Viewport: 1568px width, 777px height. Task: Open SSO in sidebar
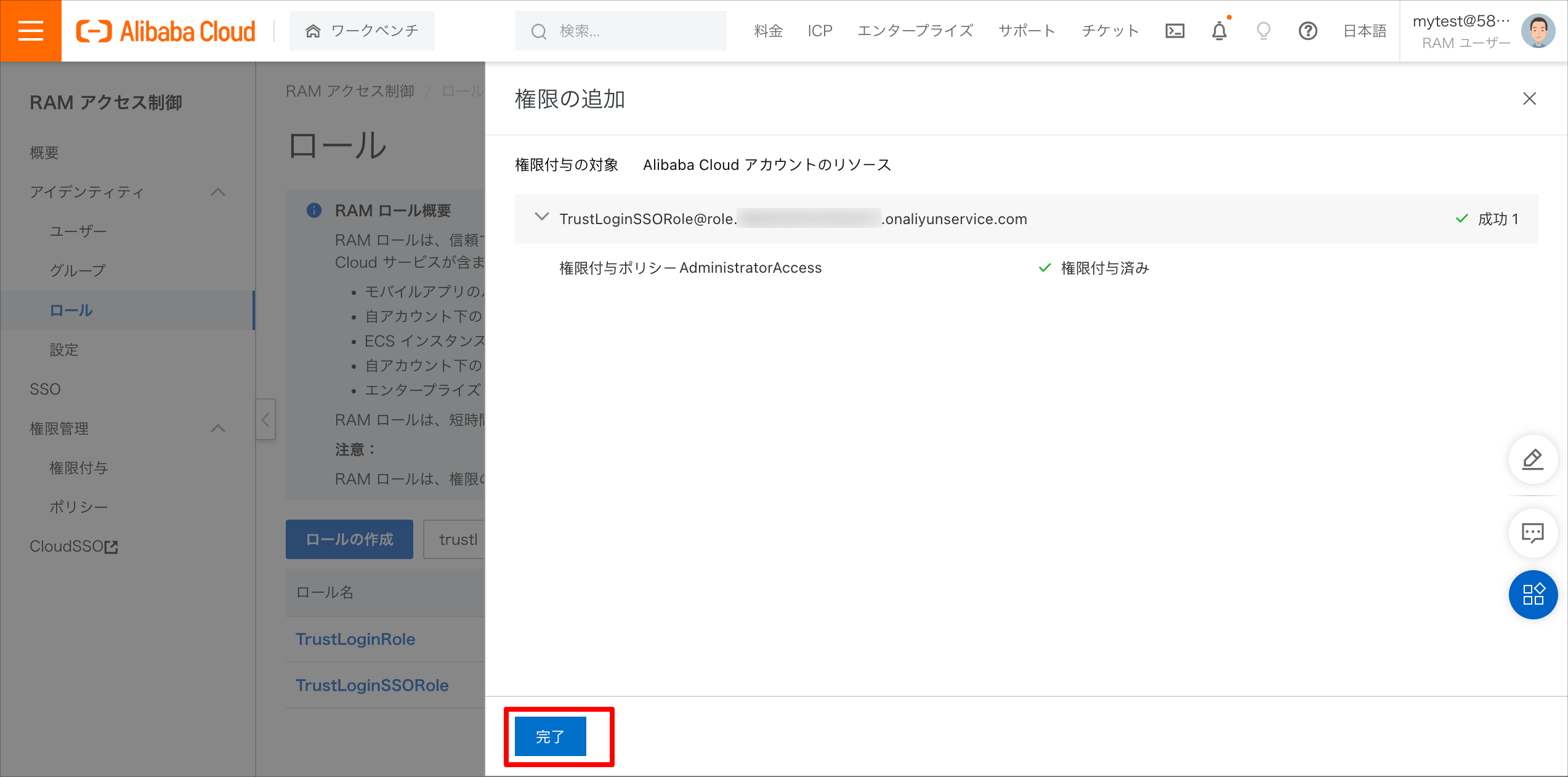click(46, 389)
